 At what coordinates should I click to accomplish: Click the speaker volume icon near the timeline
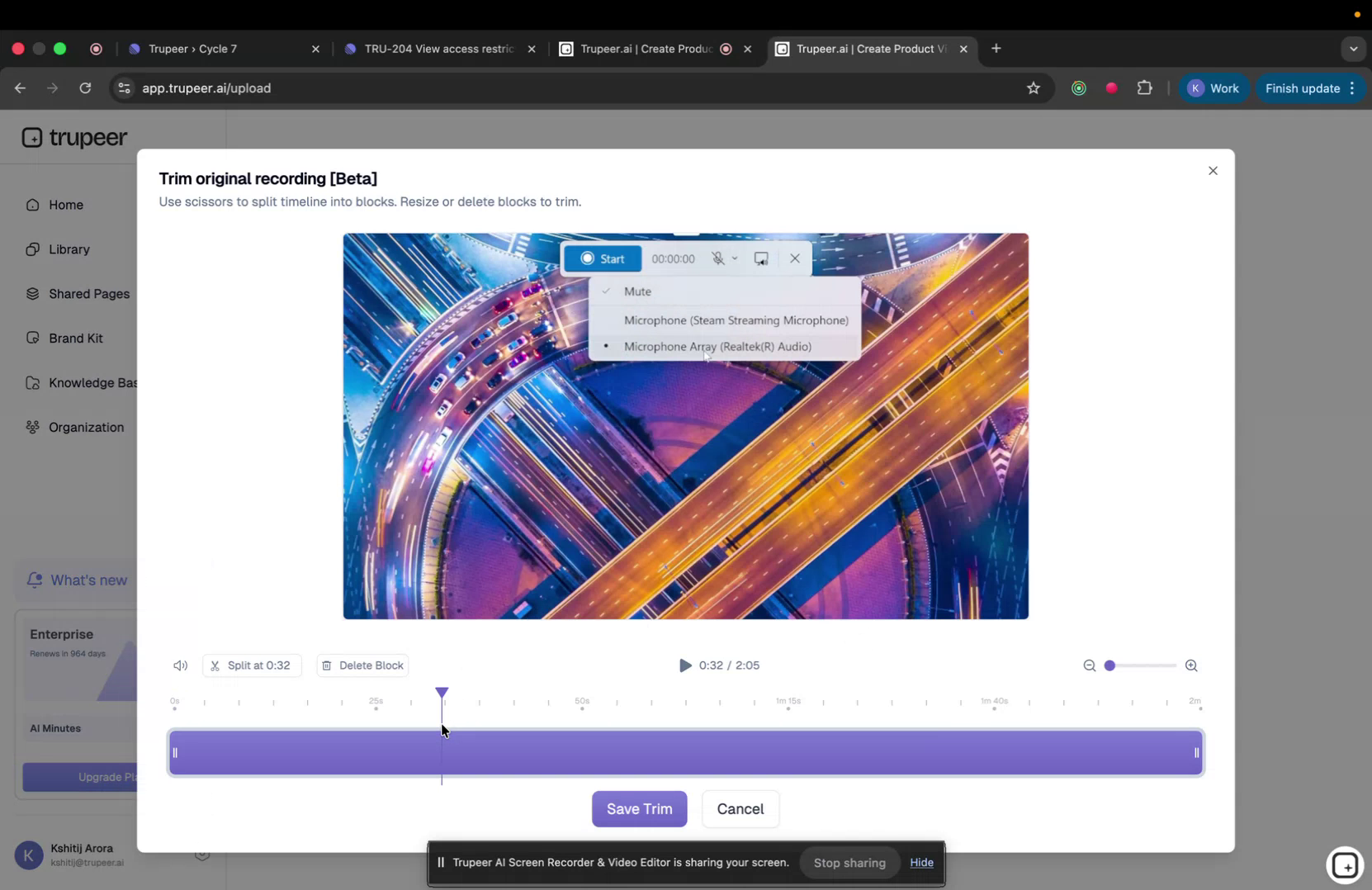click(180, 665)
